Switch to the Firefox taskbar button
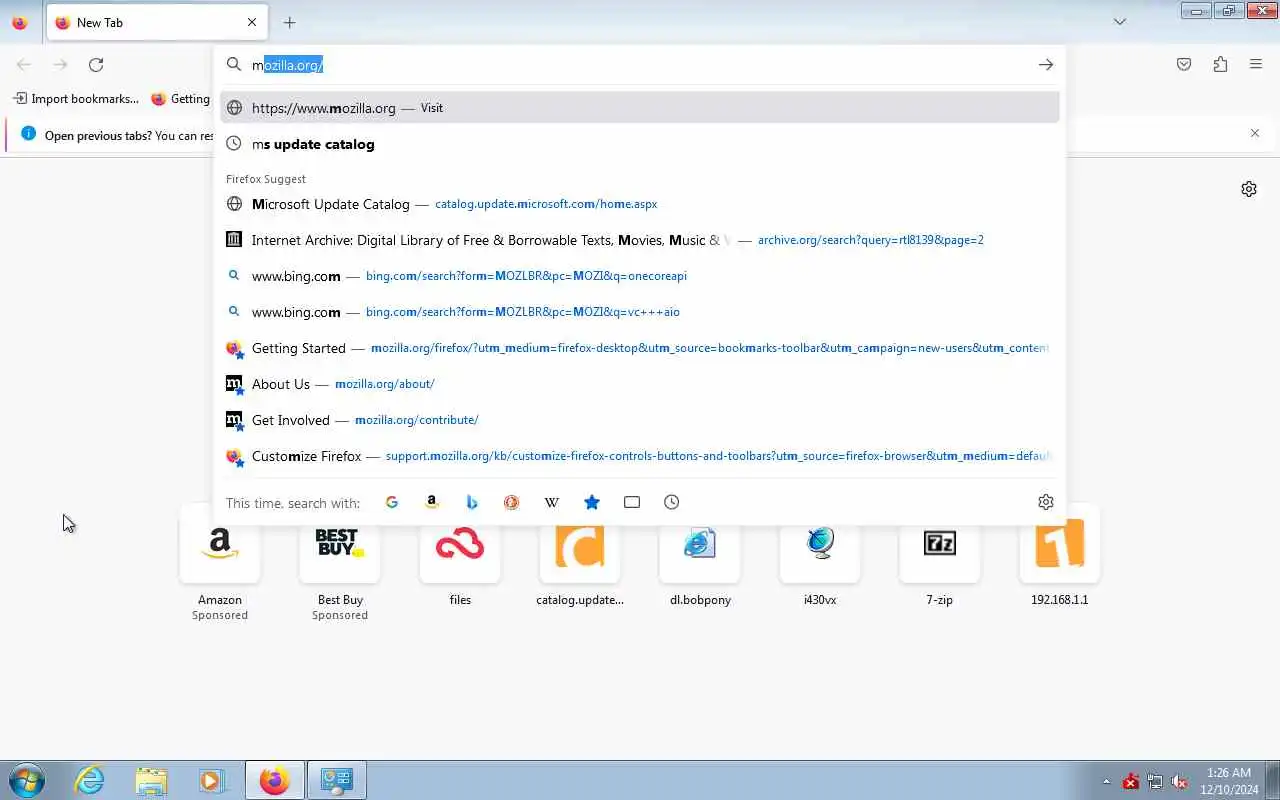Viewport: 1280px width, 800px height. click(274, 780)
